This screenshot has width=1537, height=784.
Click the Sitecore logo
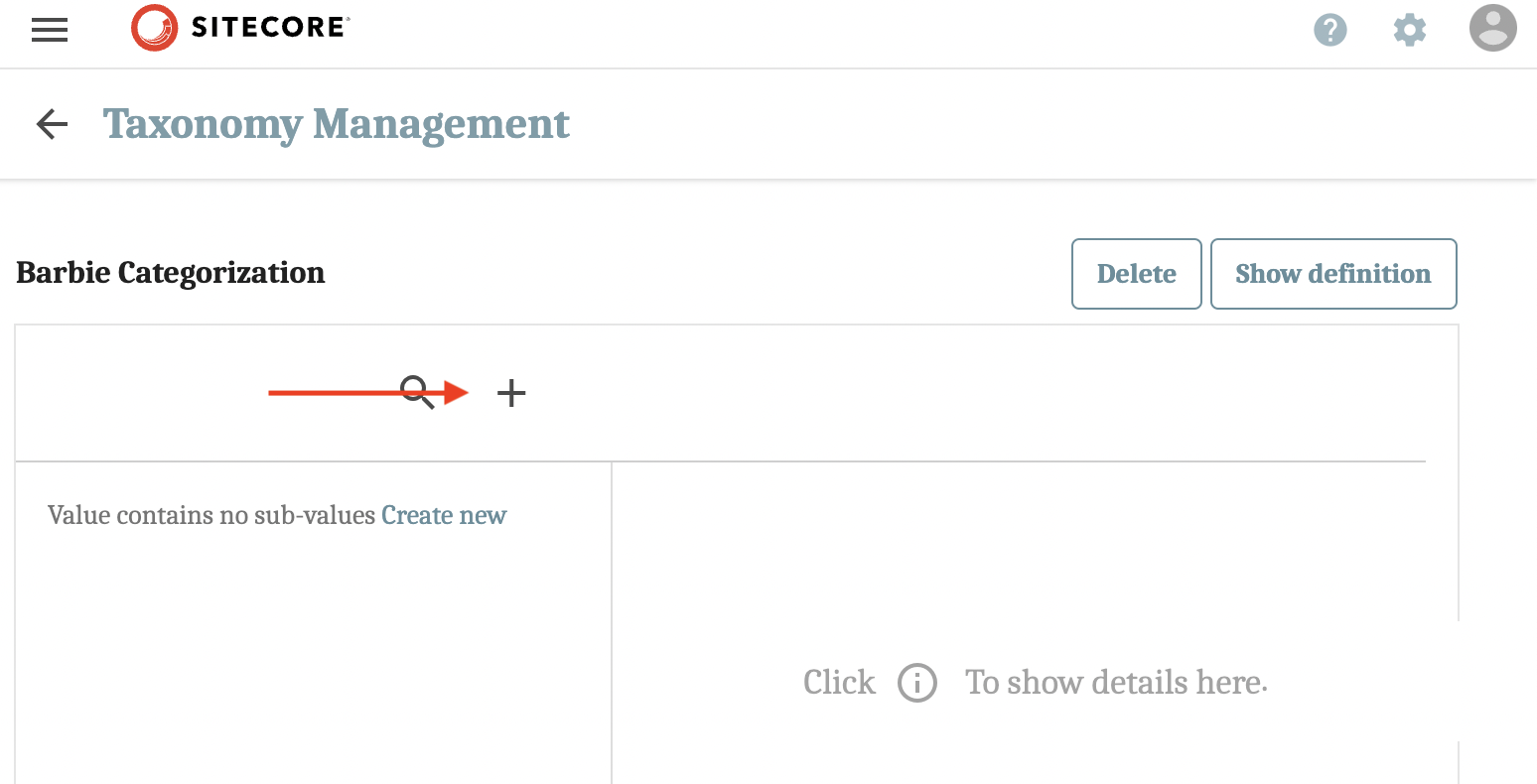tap(238, 28)
